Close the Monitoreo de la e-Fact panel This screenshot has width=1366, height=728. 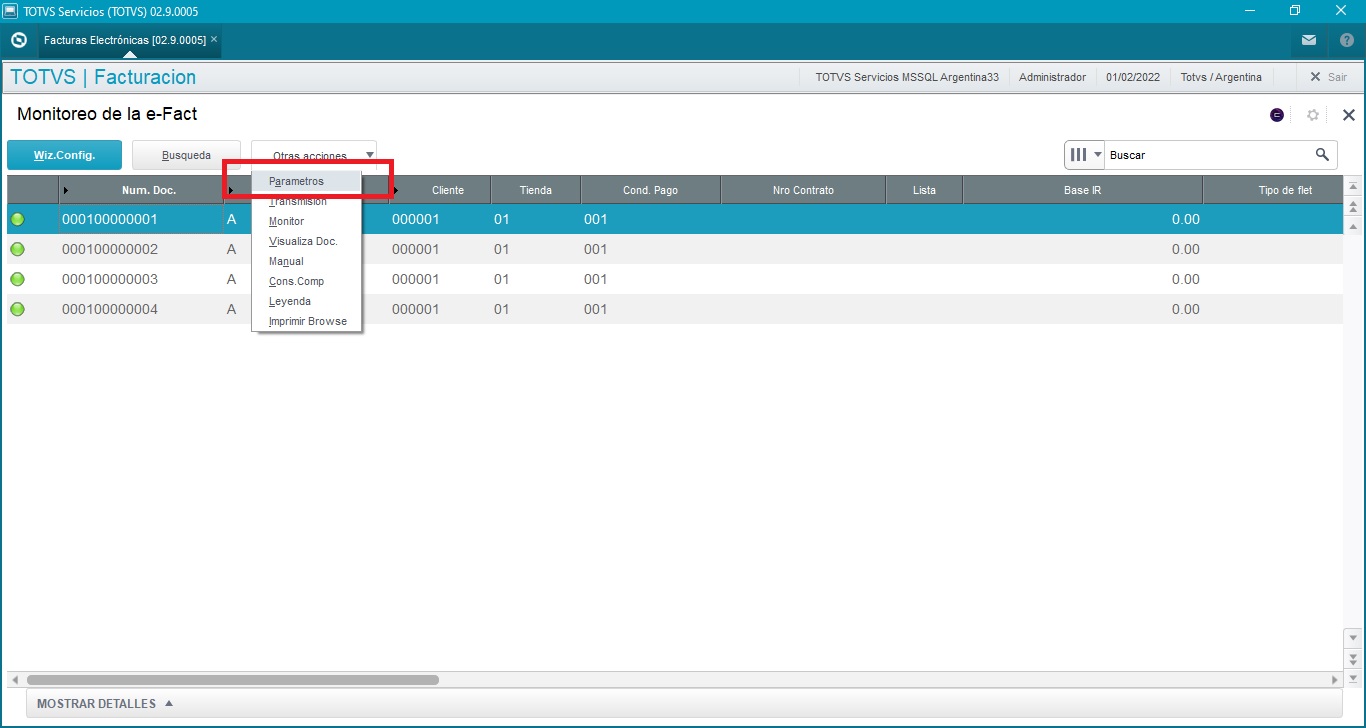pyautogui.click(x=1348, y=115)
